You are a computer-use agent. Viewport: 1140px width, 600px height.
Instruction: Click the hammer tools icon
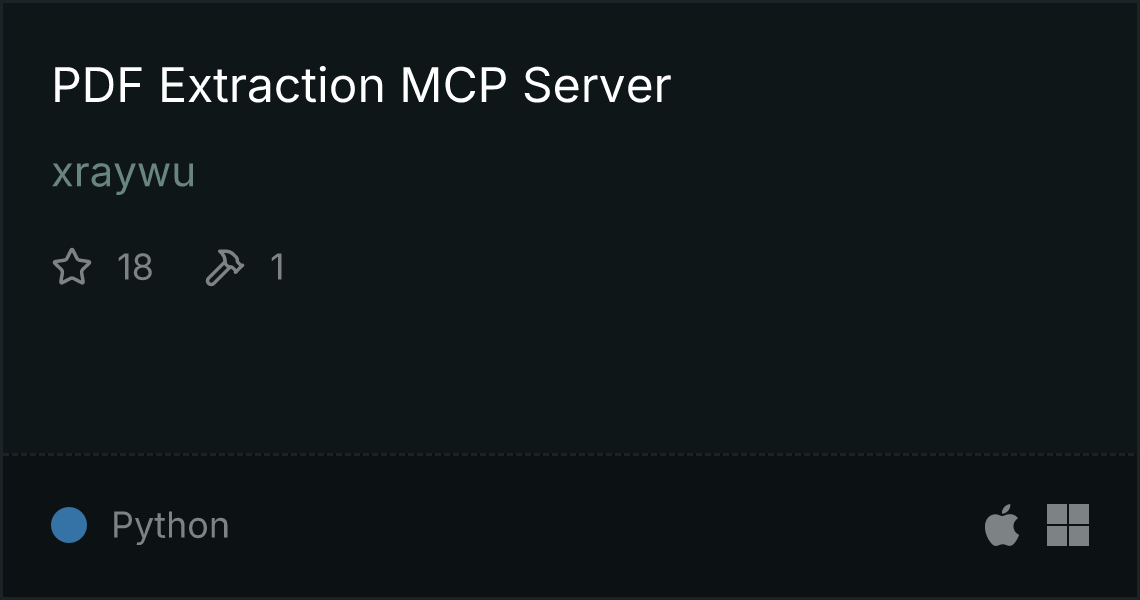[x=225, y=267]
